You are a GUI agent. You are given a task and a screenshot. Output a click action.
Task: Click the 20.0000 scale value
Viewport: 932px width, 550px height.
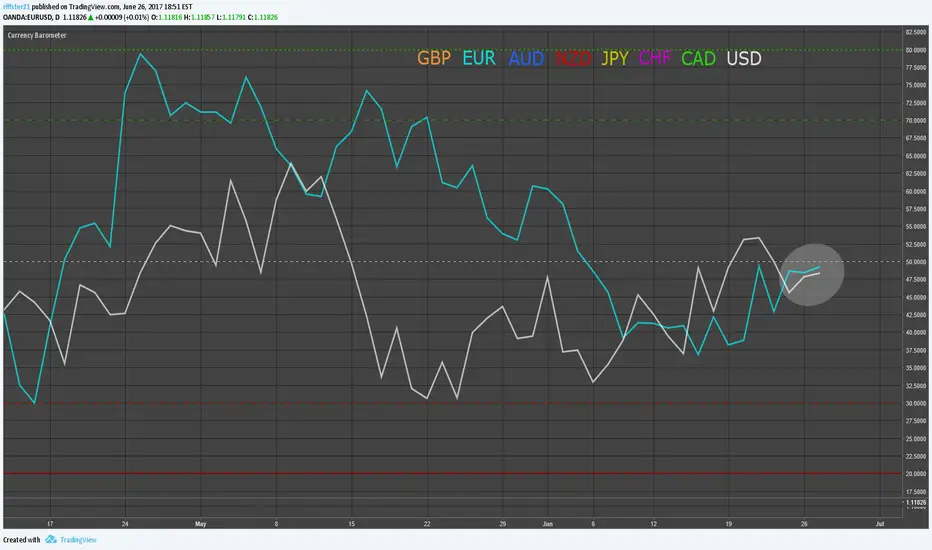915,474
